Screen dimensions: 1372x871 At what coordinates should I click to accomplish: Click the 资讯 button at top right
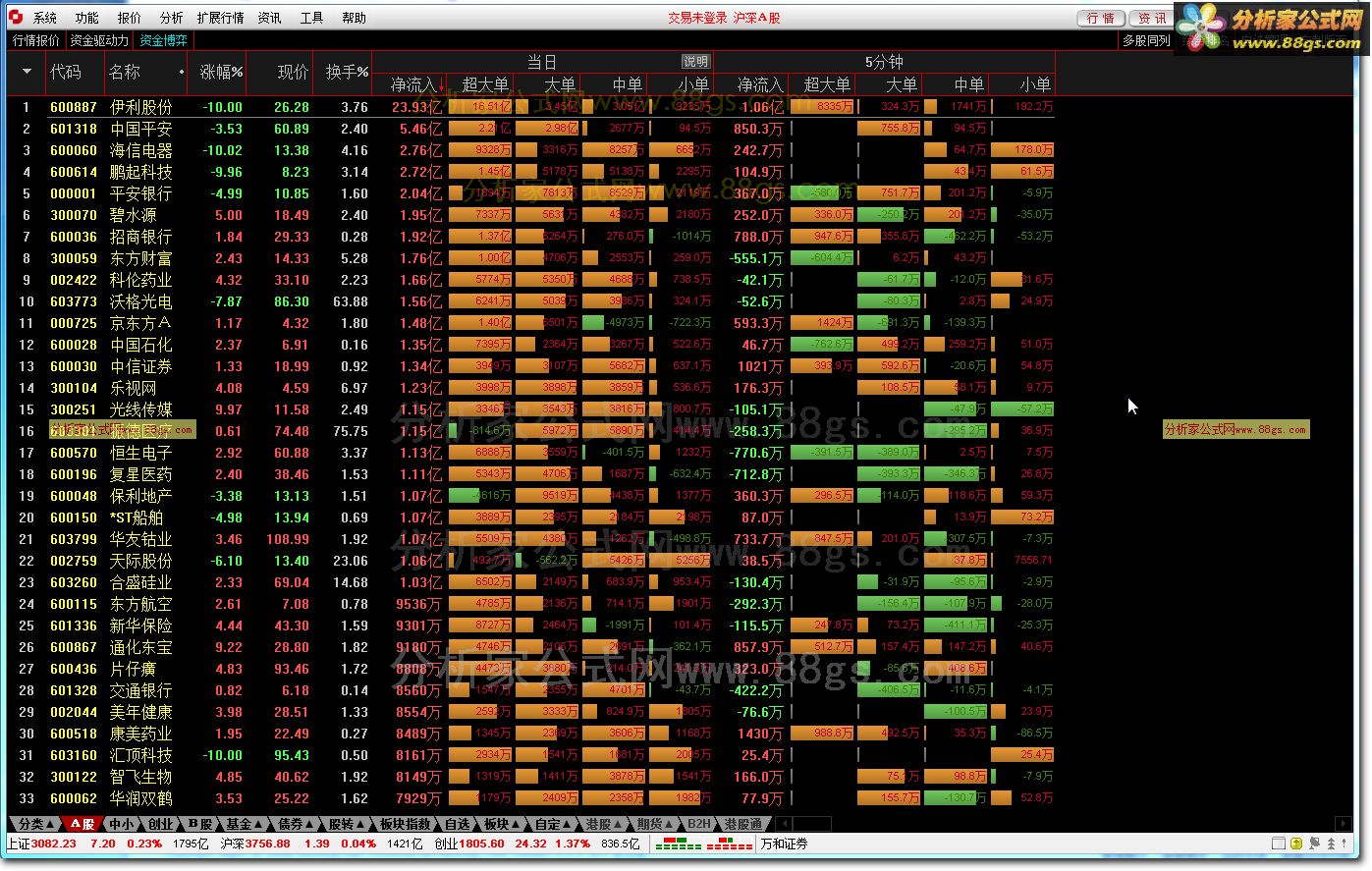pyautogui.click(x=1152, y=18)
